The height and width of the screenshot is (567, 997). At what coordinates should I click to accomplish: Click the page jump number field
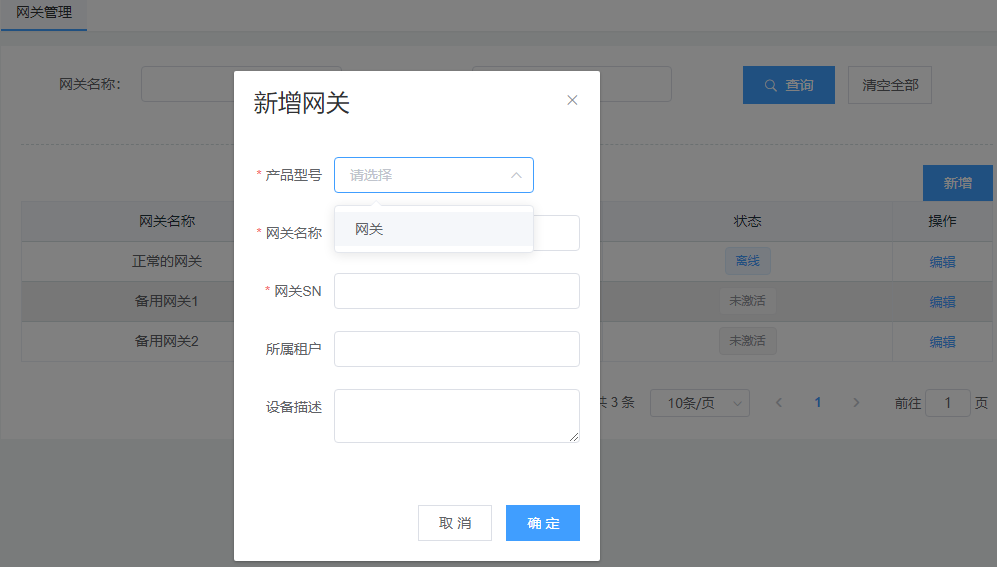947,403
